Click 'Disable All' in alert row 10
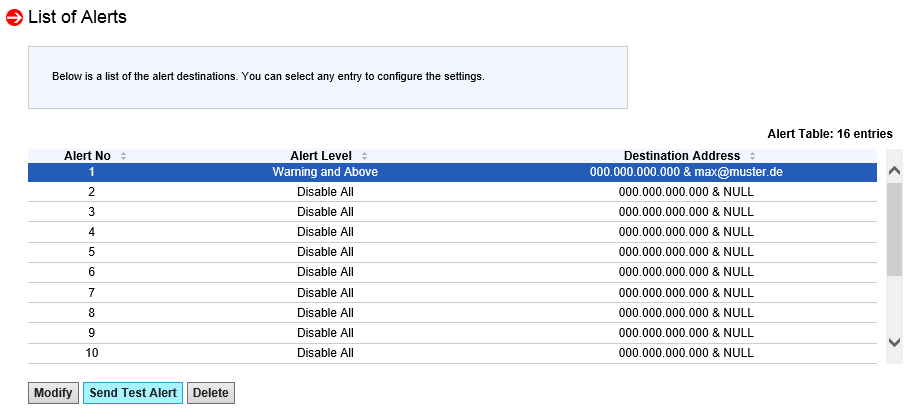The image size is (923, 418). [x=325, y=353]
